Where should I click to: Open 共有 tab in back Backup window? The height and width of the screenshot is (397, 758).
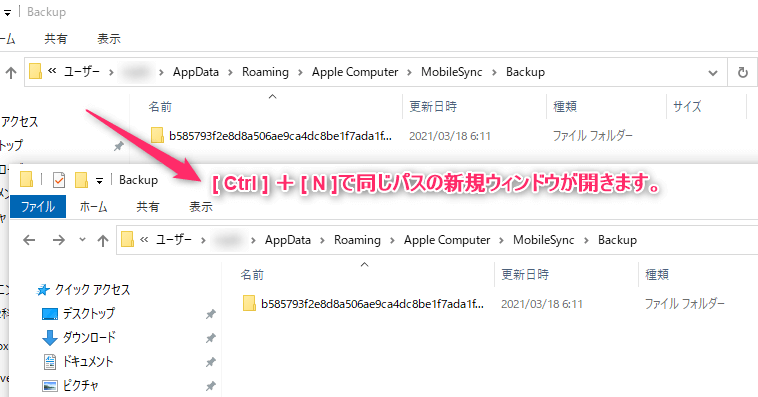[x=56, y=39]
